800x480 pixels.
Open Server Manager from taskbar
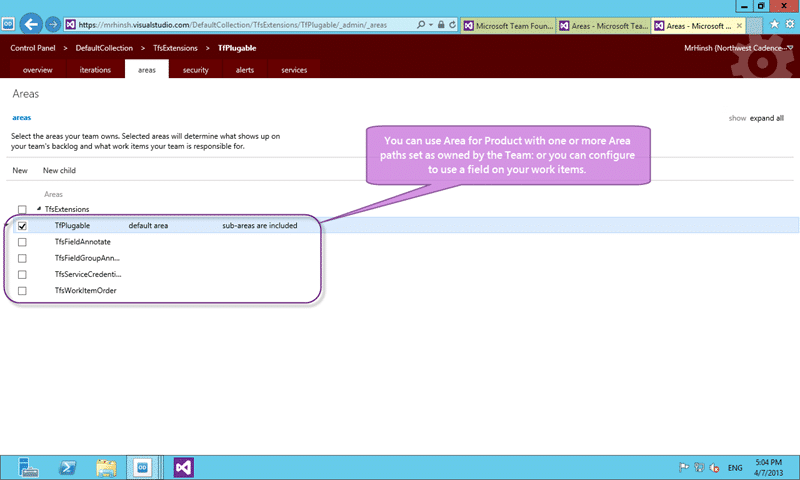pyautogui.click(x=28, y=467)
